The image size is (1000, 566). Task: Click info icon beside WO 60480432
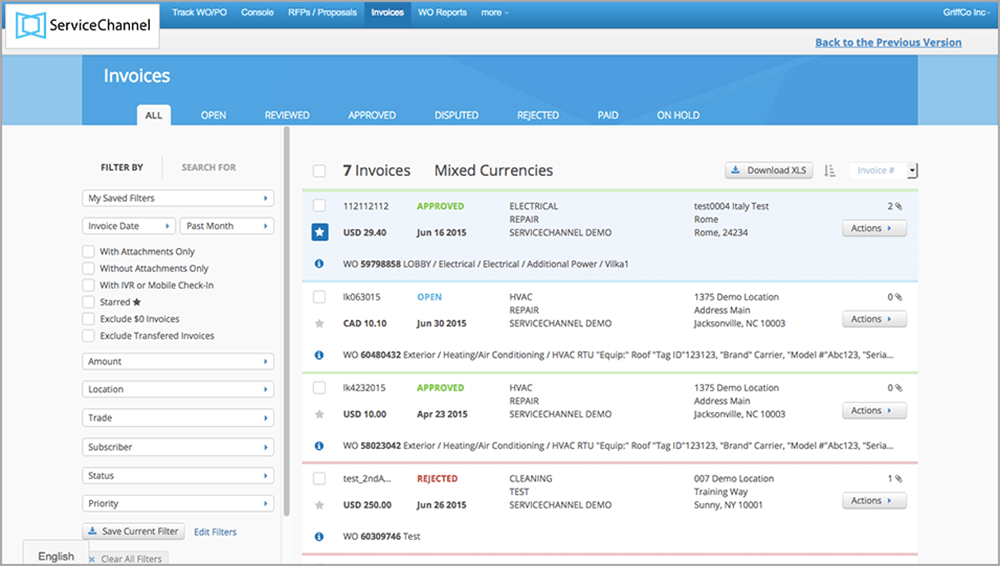coord(319,354)
